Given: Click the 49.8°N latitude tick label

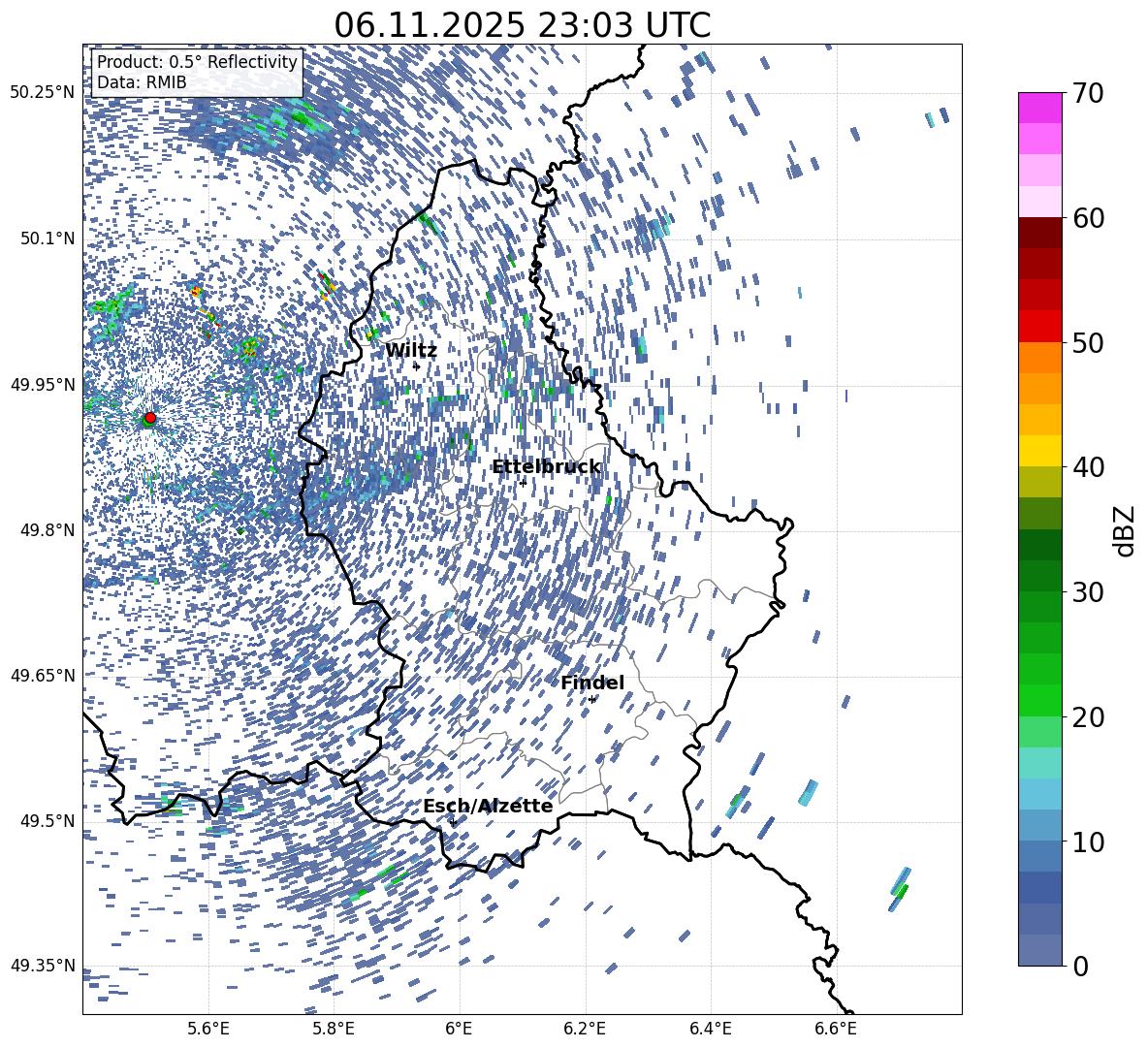Looking at the screenshot, I should [x=47, y=530].
